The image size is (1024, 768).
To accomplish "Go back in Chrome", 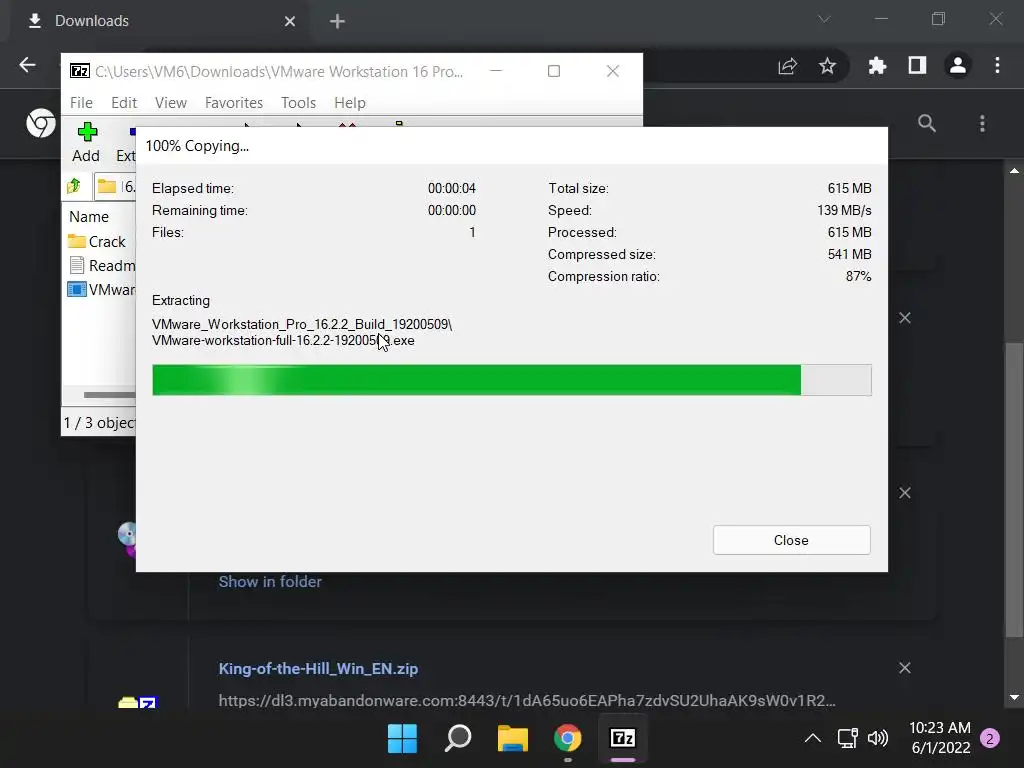I will tap(27, 65).
